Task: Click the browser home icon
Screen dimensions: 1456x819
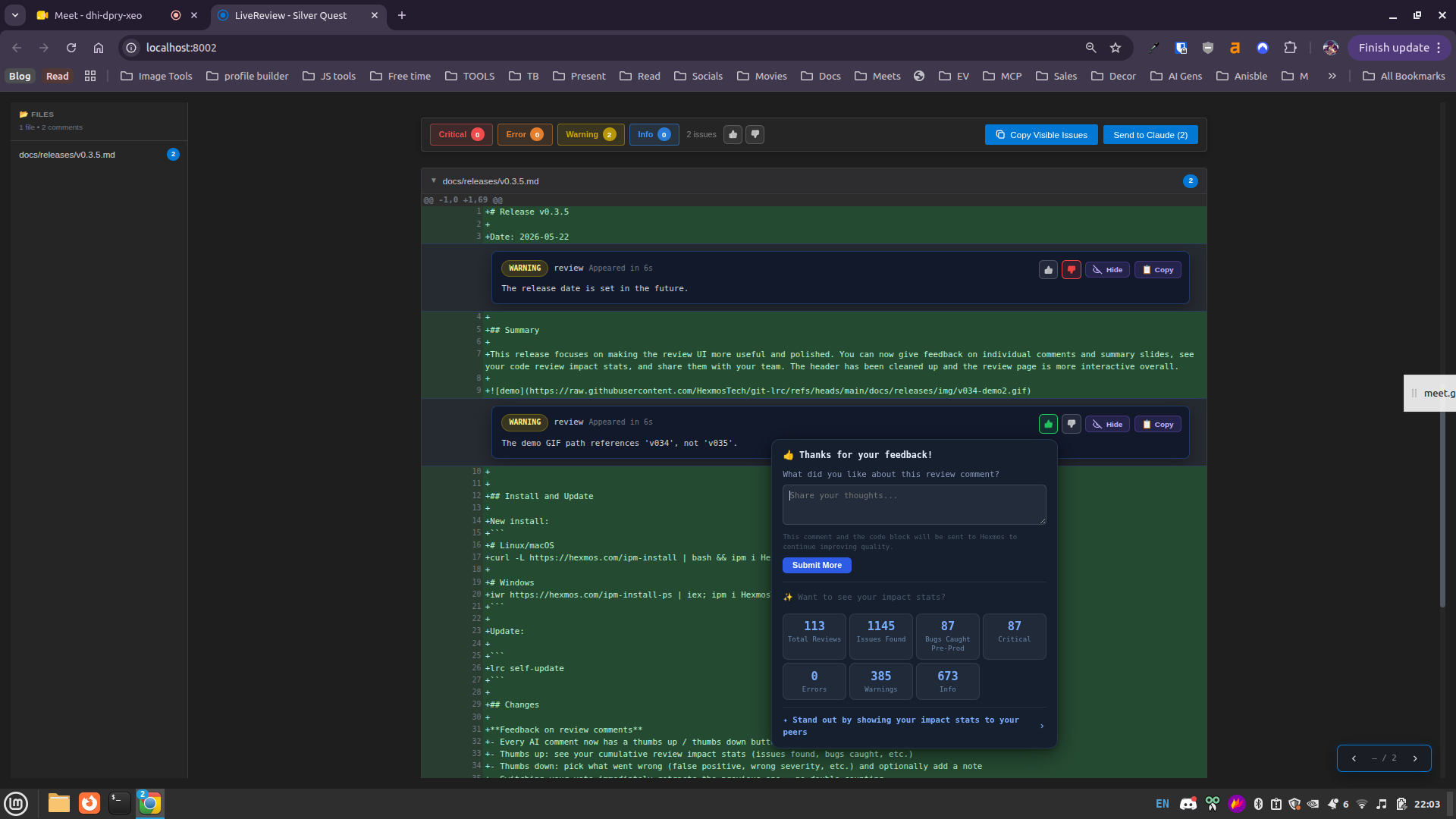Action: pyautogui.click(x=99, y=47)
